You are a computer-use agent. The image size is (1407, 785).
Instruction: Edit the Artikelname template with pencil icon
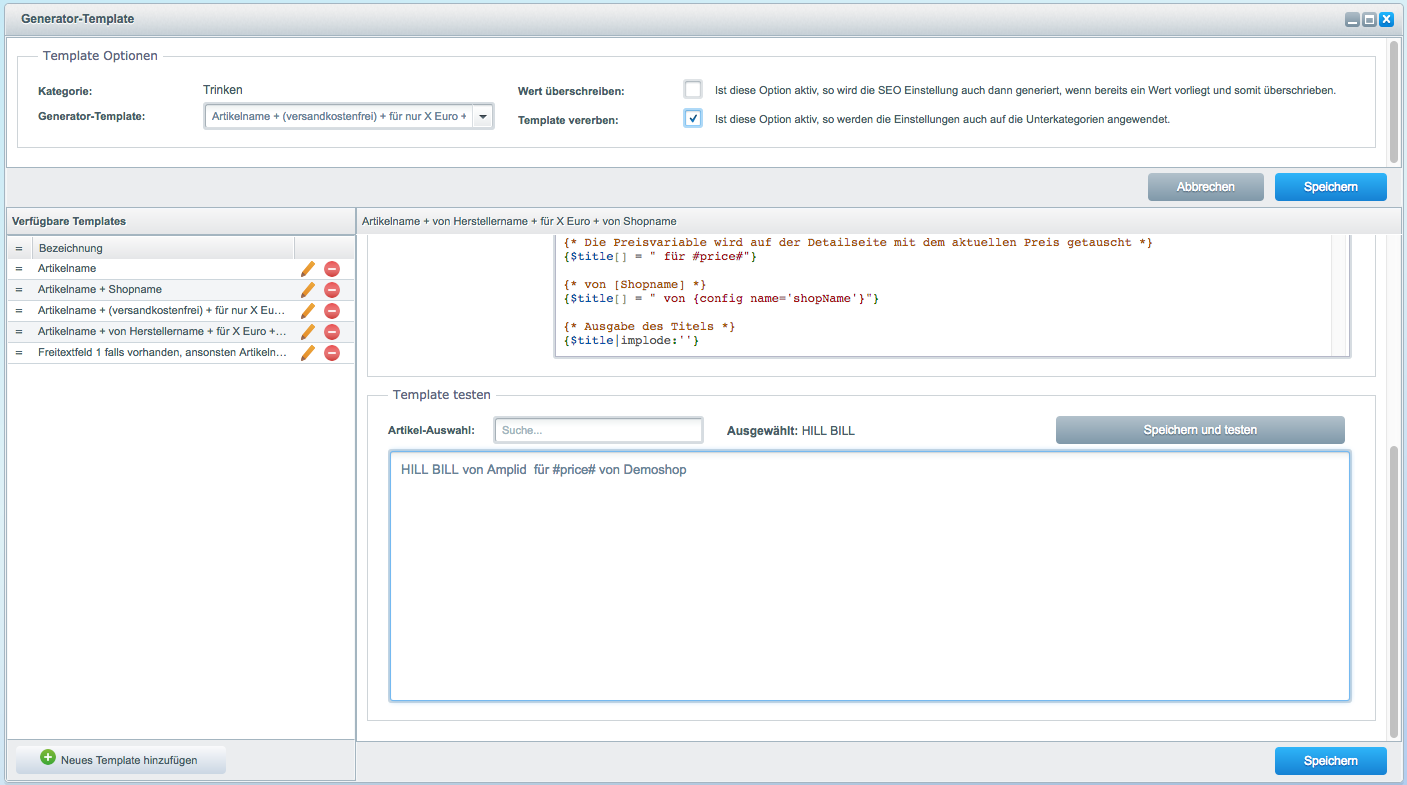click(308, 269)
